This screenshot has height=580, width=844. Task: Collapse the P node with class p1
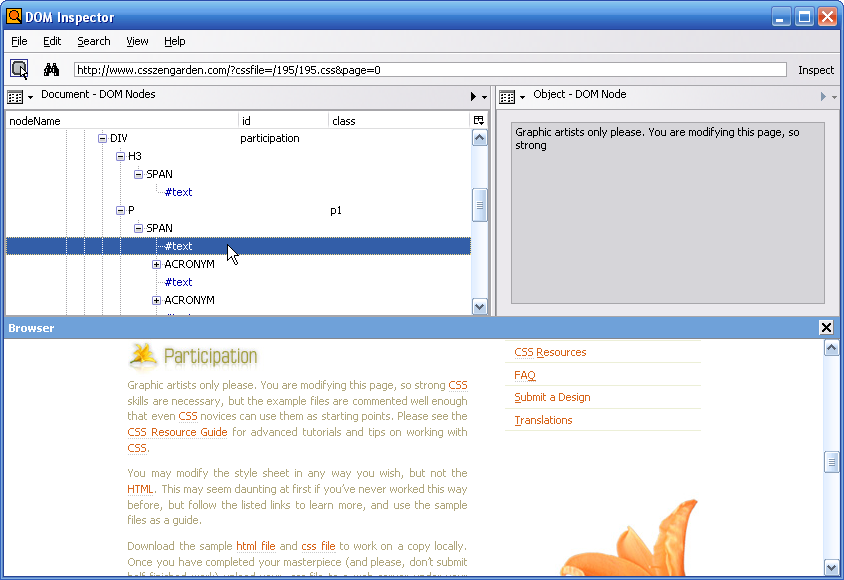click(120, 210)
